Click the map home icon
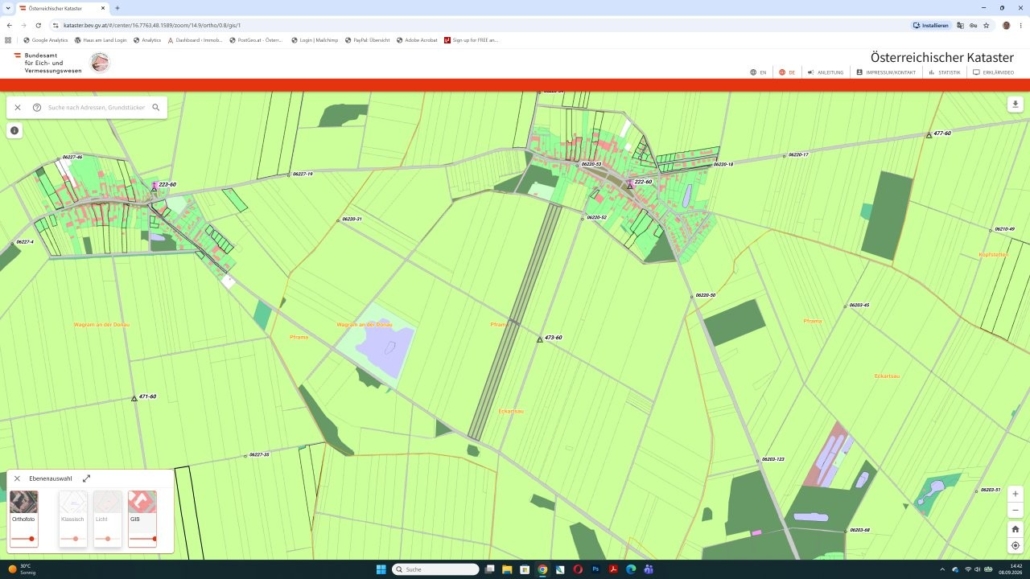This screenshot has height=579, width=1030. (x=1015, y=529)
